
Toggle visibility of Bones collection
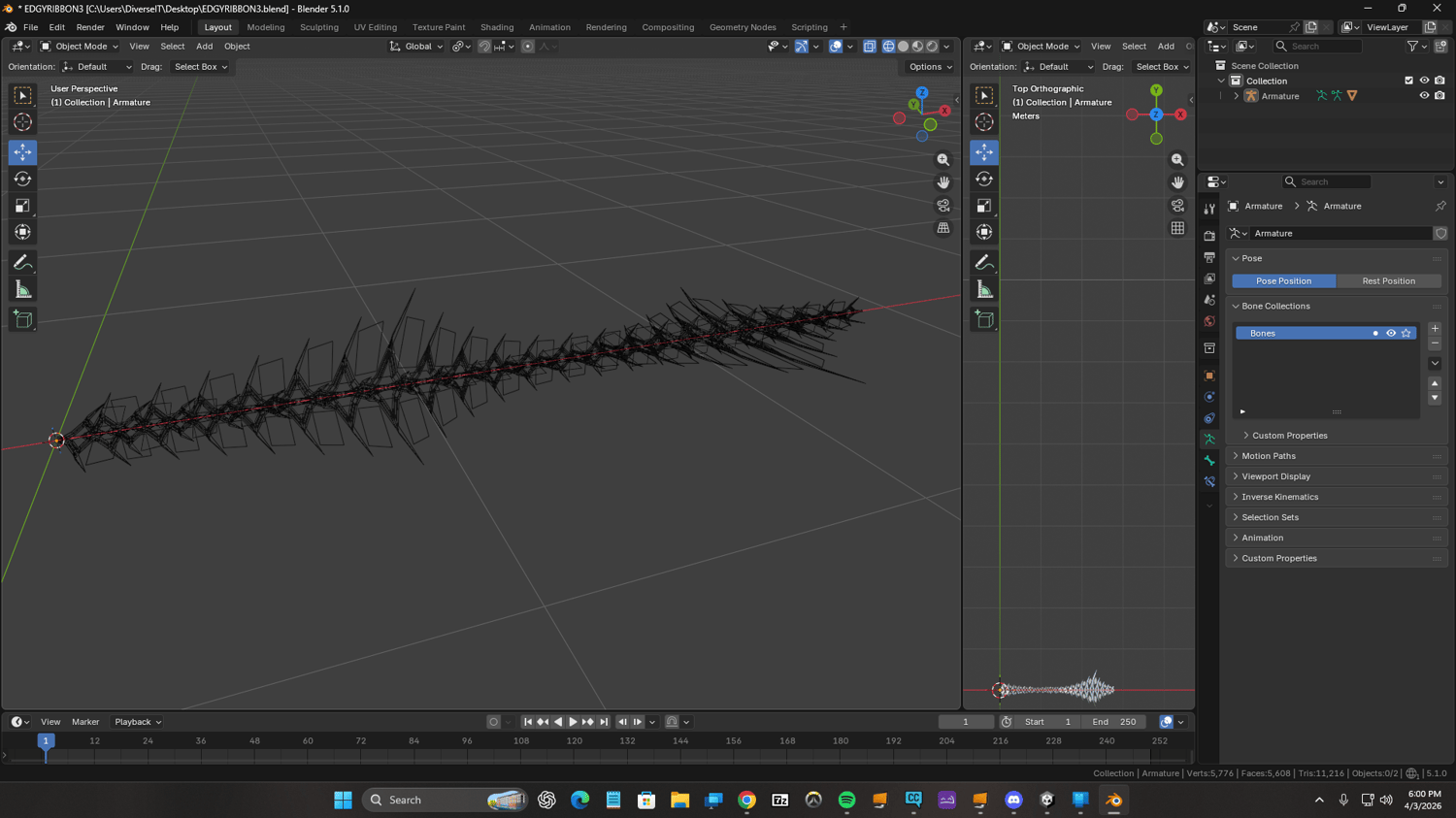tap(1390, 333)
